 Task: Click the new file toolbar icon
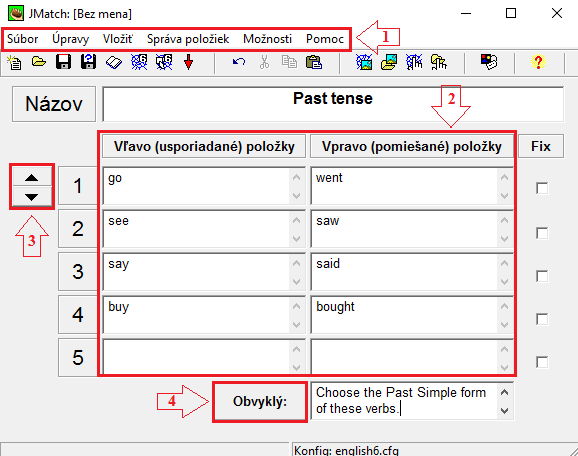pos(15,62)
